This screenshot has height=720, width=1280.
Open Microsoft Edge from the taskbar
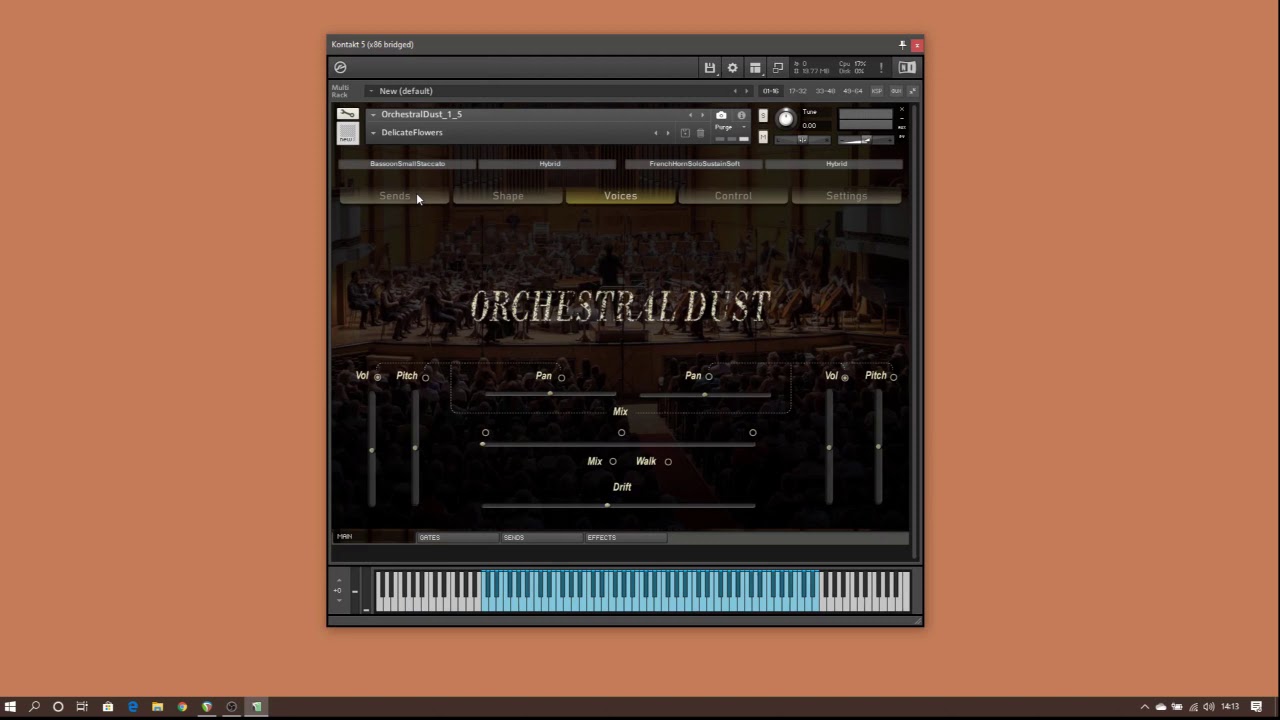[132, 707]
